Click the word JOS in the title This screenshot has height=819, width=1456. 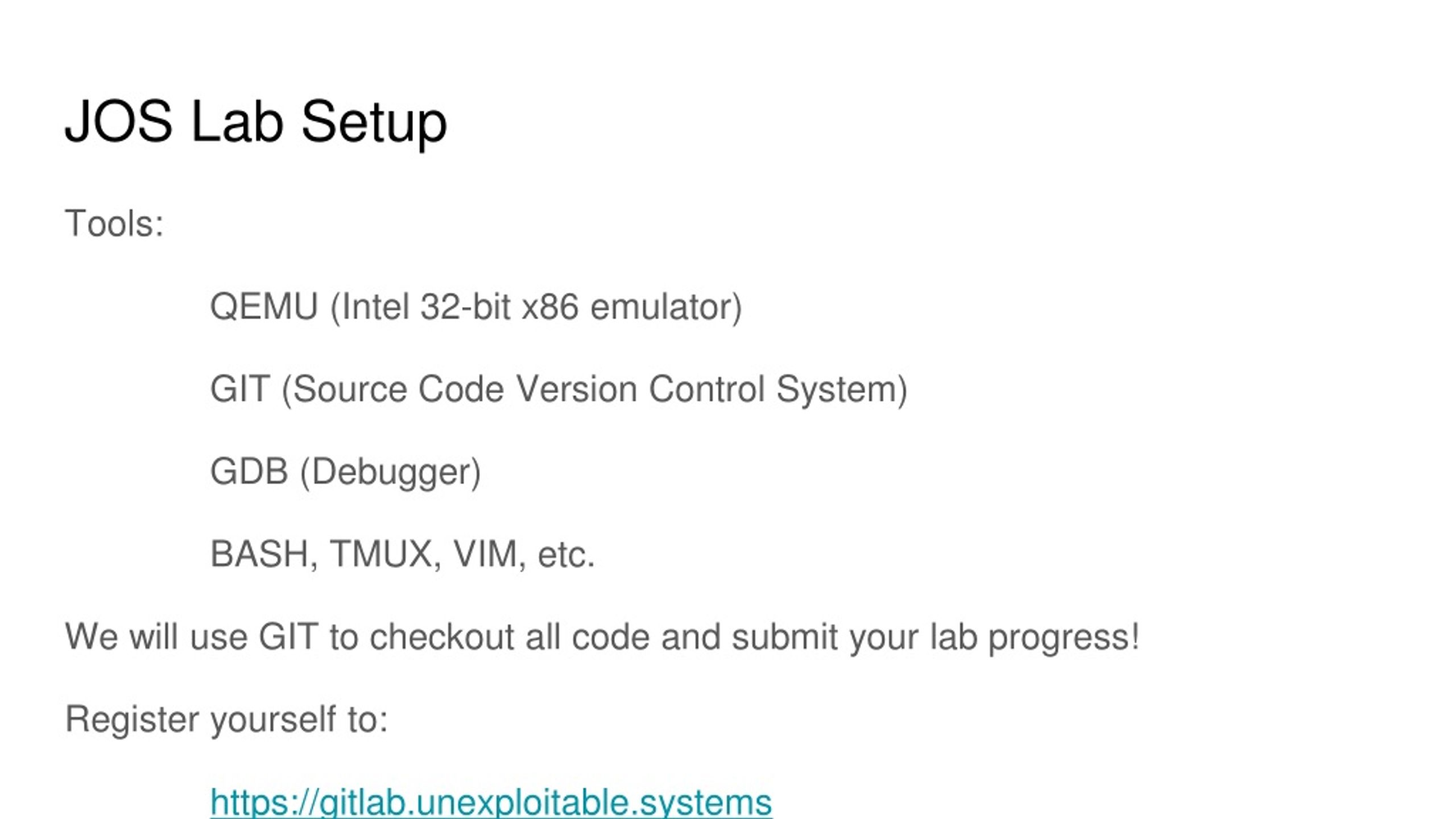coord(118,121)
